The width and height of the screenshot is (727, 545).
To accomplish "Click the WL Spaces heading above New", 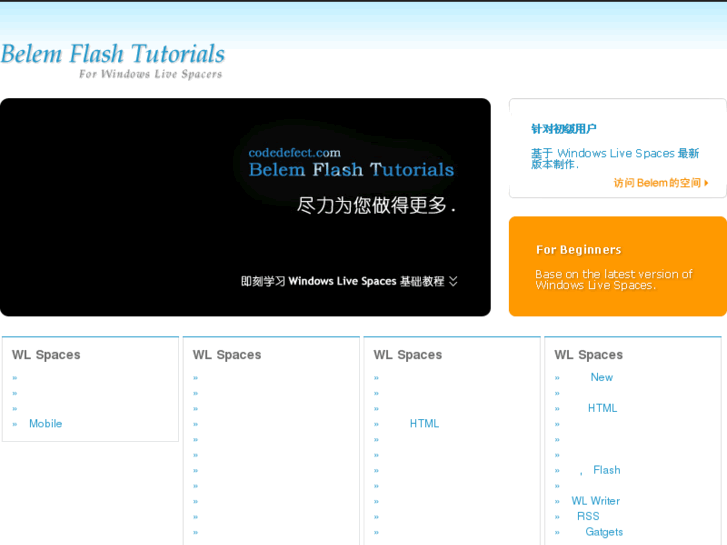I will pos(588,355).
